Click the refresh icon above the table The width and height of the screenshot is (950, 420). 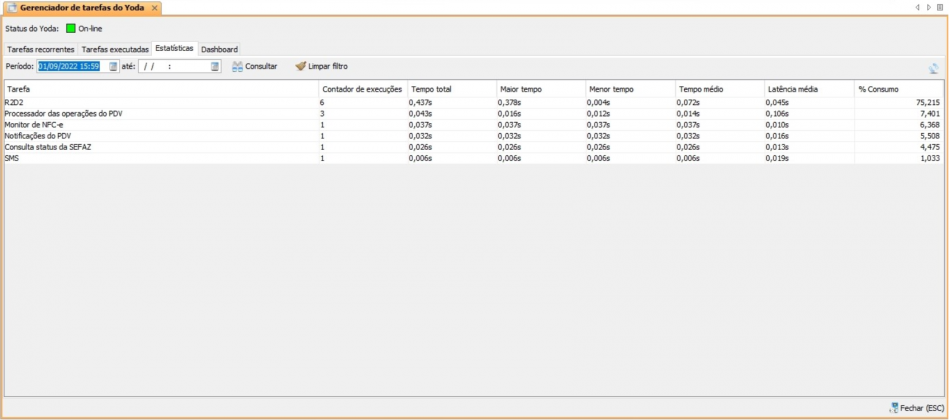tap(933, 68)
